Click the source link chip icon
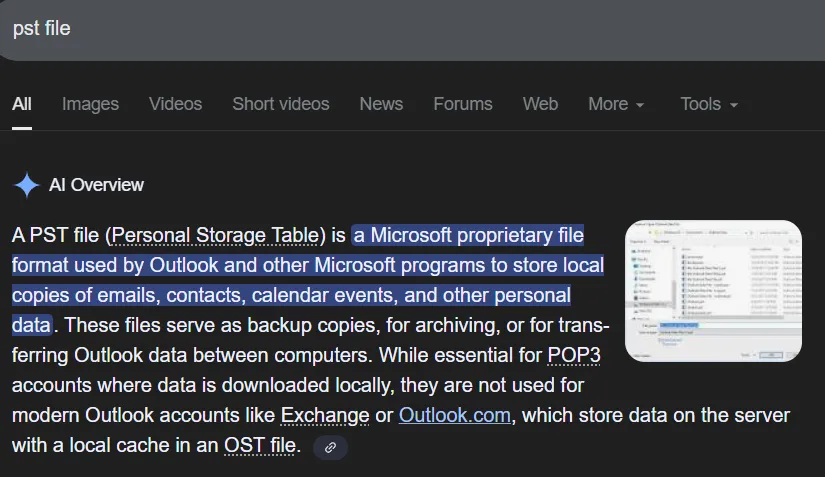The height and width of the screenshot is (477, 825). (x=331, y=447)
